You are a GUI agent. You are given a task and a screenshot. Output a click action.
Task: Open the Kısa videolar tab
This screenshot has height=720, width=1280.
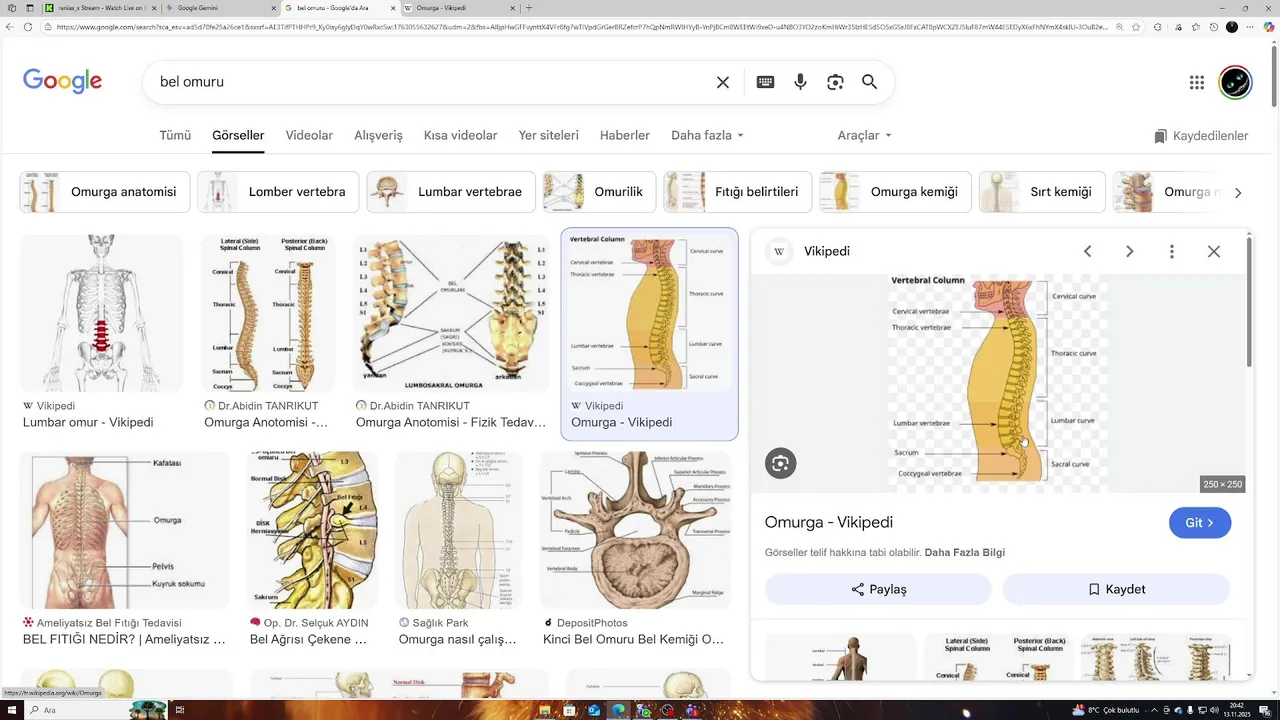pos(460,135)
